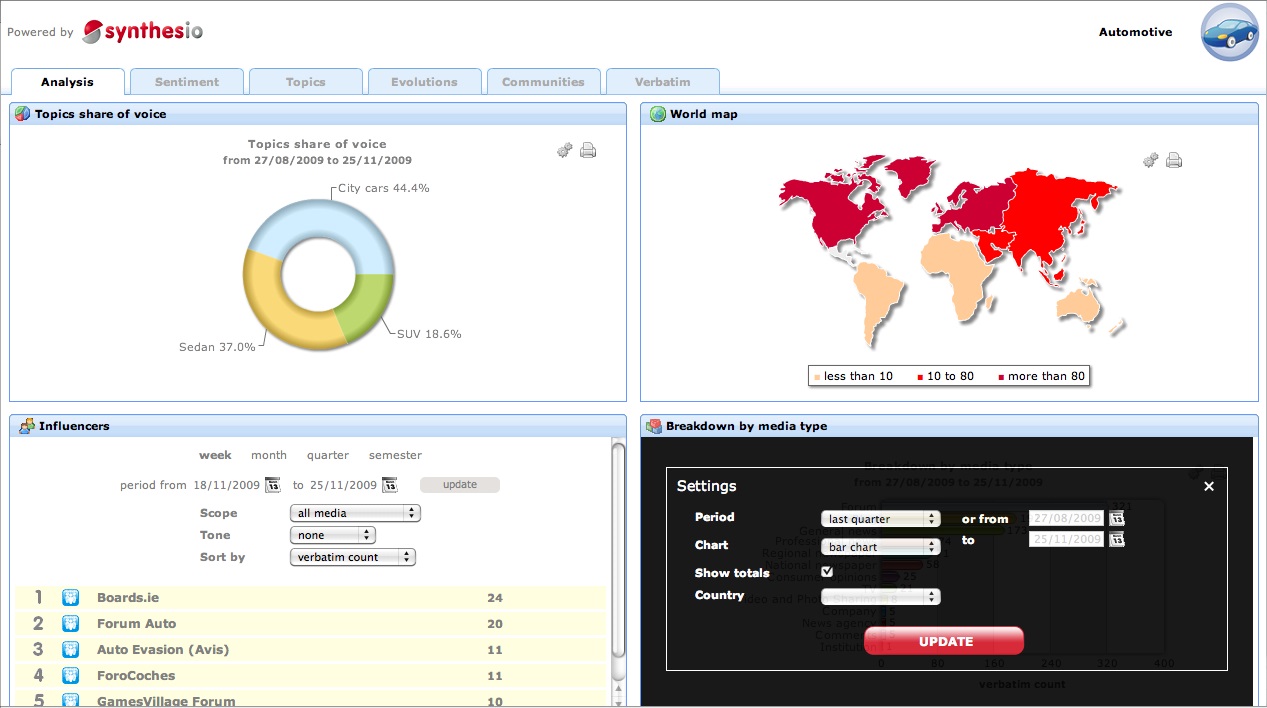Switch to the Evolutions tab
The image size is (1267, 708).
tap(425, 82)
